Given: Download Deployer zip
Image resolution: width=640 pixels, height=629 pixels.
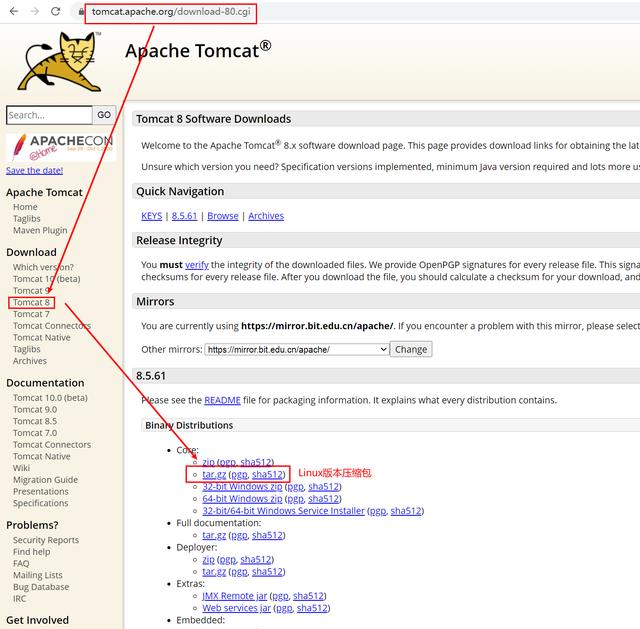Looking at the screenshot, I should (x=209, y=560).
